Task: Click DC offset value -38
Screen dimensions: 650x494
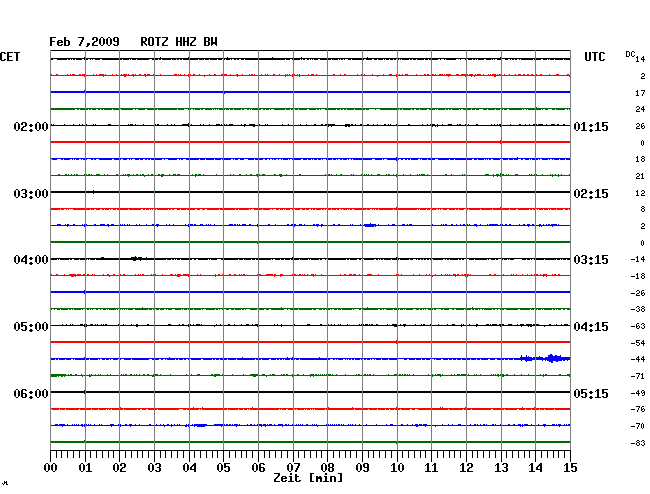Action: 638,309
